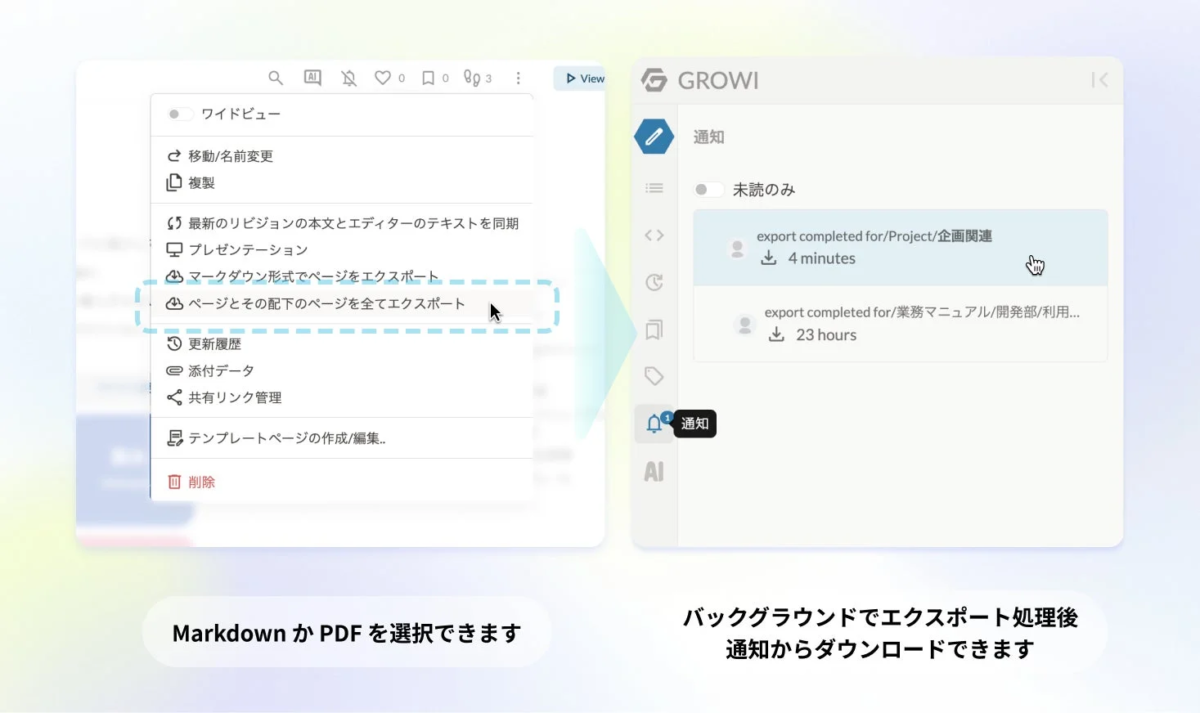
Task: Toggle the crossed-out watch bell on
Action: pos(349,77)
